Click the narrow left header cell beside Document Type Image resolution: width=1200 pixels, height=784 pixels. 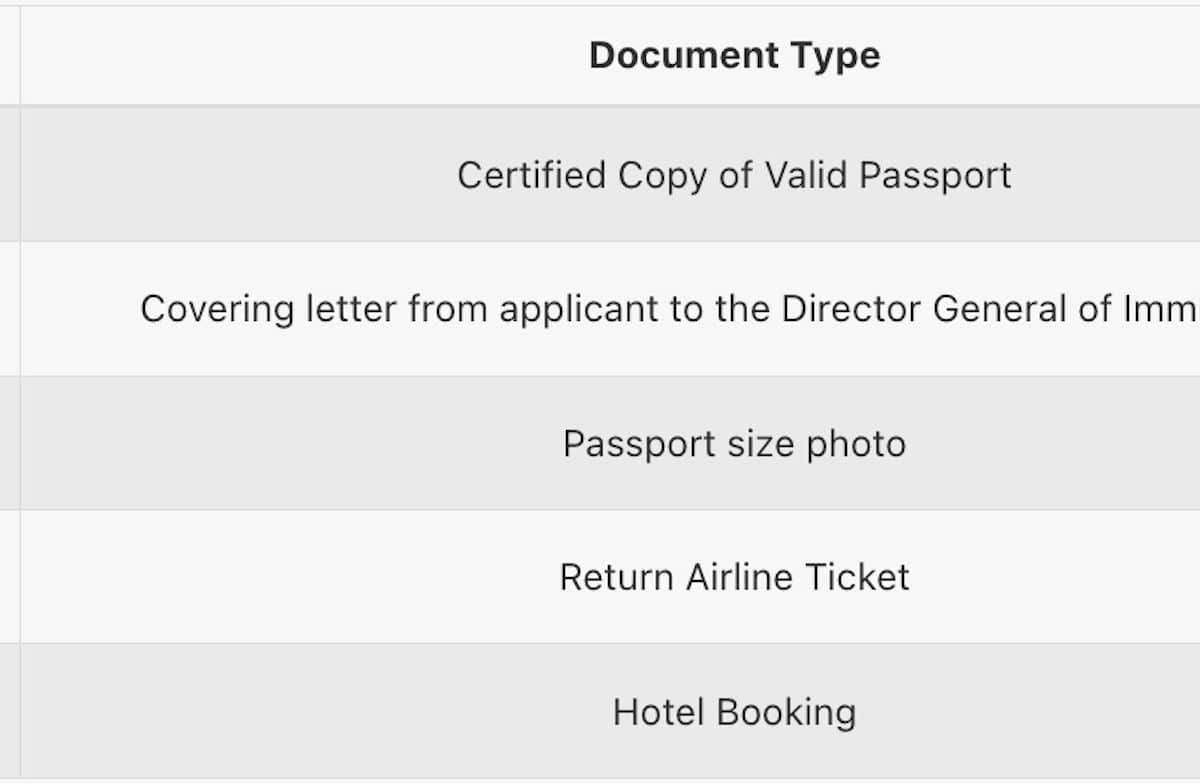point(9,56)
